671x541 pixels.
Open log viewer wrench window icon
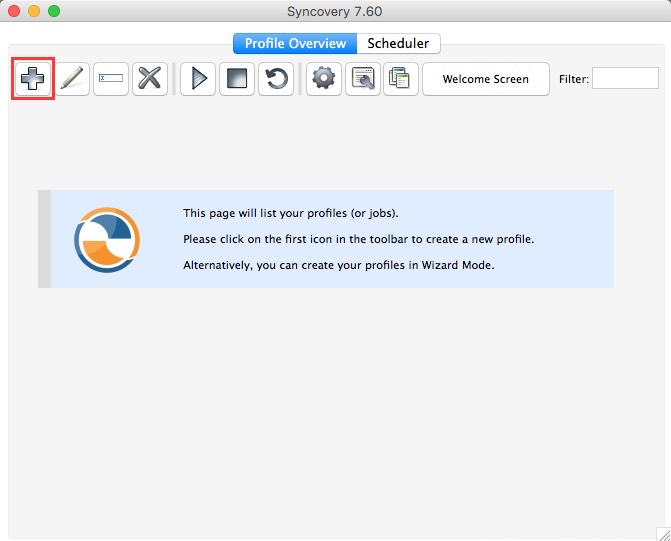point(362,79)
